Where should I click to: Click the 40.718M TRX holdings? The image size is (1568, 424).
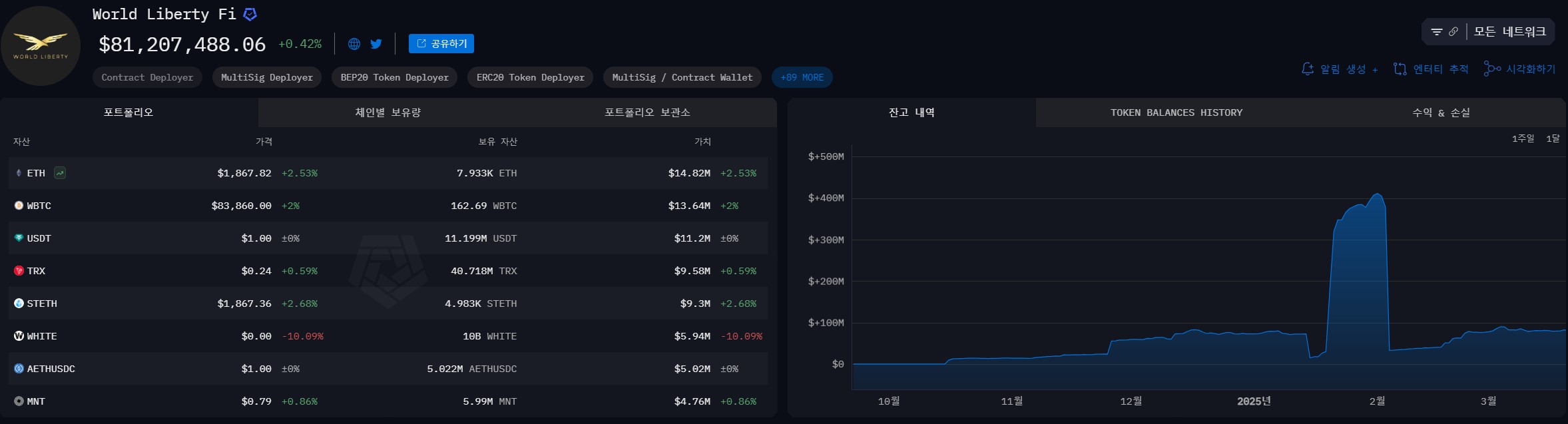point(484,271)
